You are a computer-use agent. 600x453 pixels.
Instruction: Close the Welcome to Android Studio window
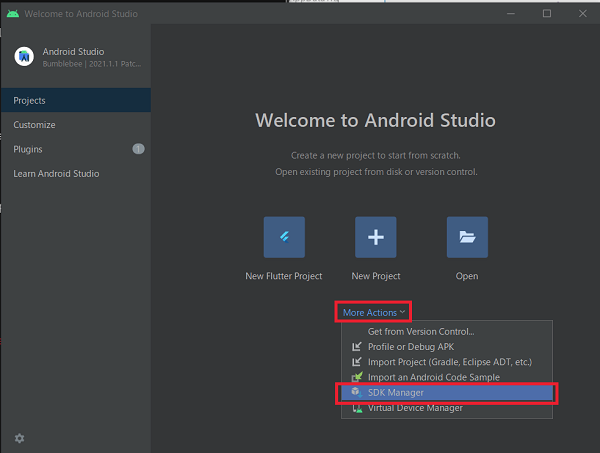point(583,14)
